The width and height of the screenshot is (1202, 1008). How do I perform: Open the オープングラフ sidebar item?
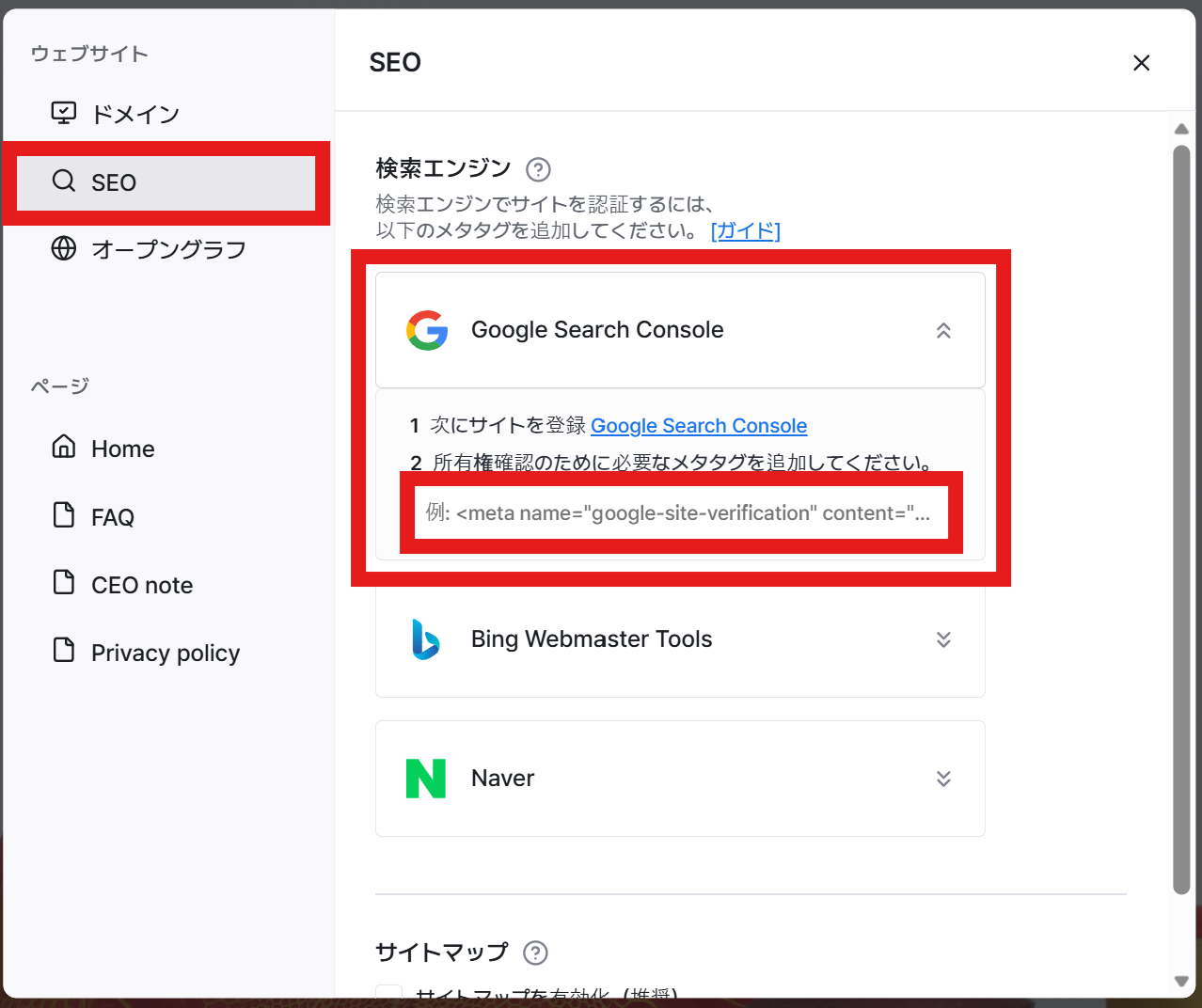(x=166, y=249)
